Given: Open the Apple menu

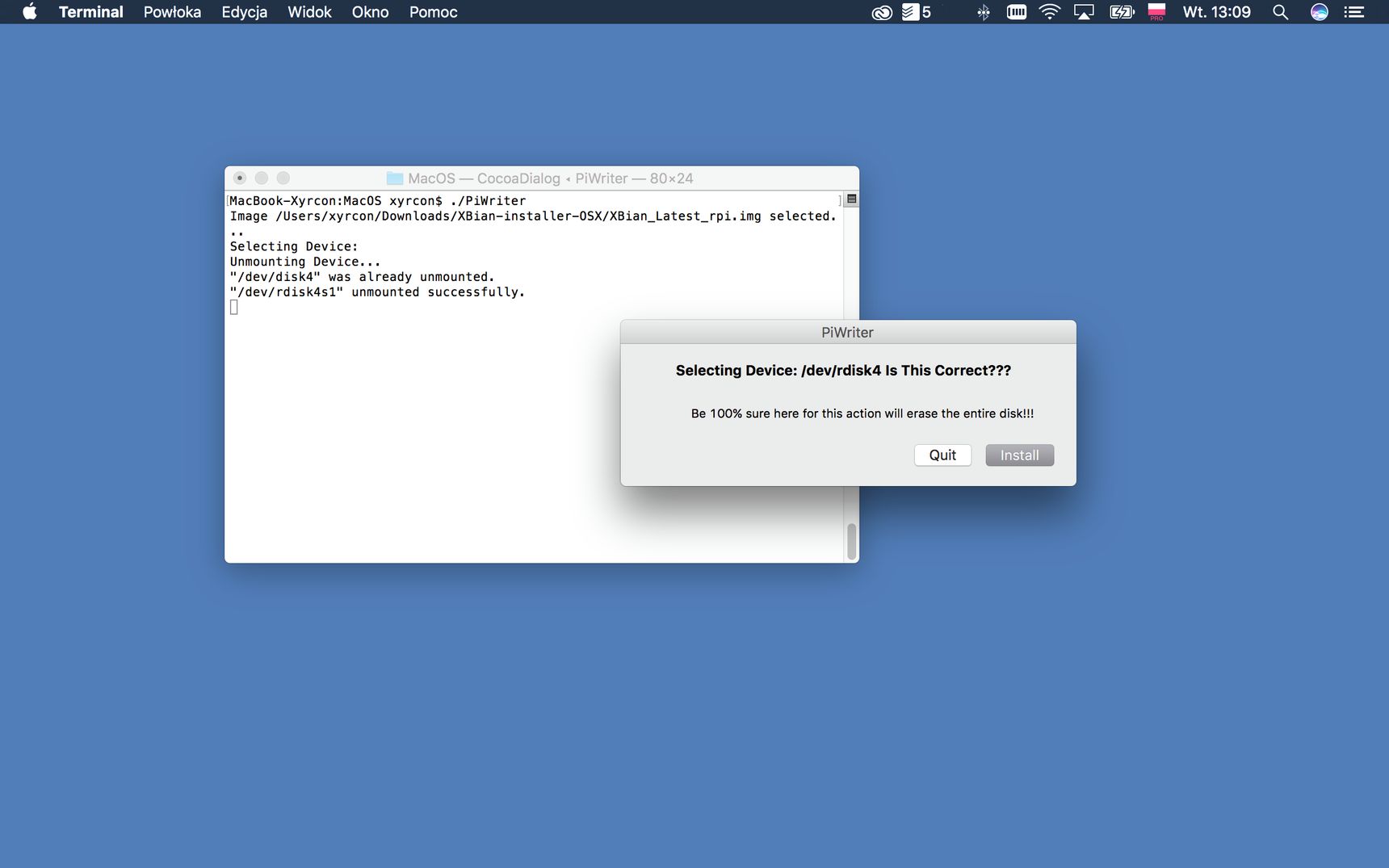Looking at the screenshot, I should [30, 12].
